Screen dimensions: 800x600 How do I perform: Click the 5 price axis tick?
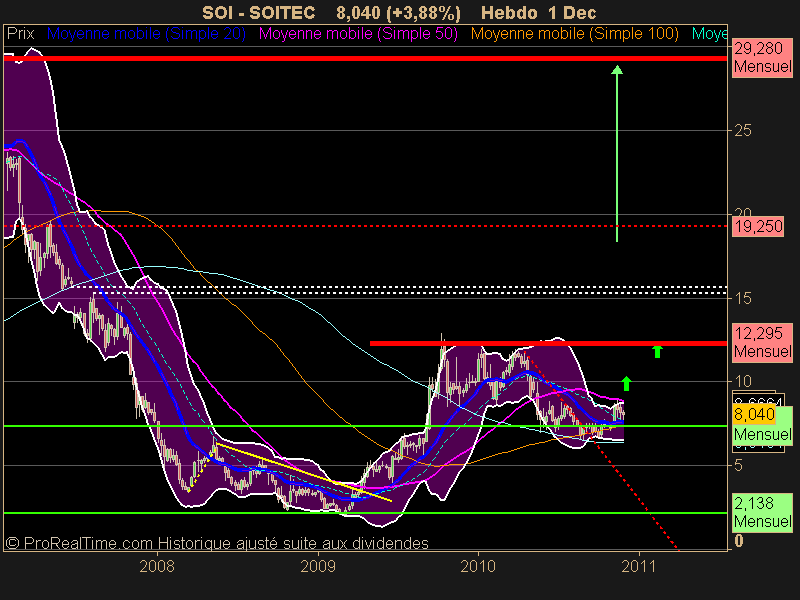738,465
